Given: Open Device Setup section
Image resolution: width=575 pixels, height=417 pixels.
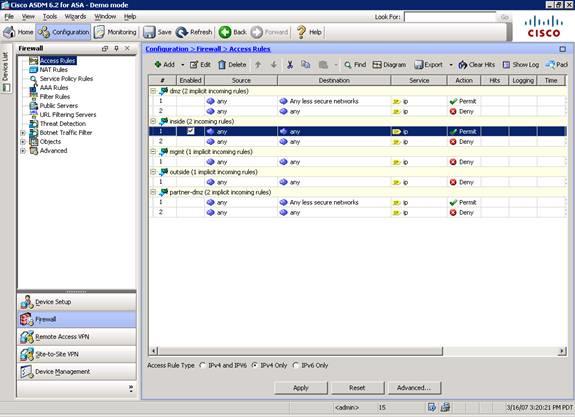Looking at the screenshot, I should 77,302.
